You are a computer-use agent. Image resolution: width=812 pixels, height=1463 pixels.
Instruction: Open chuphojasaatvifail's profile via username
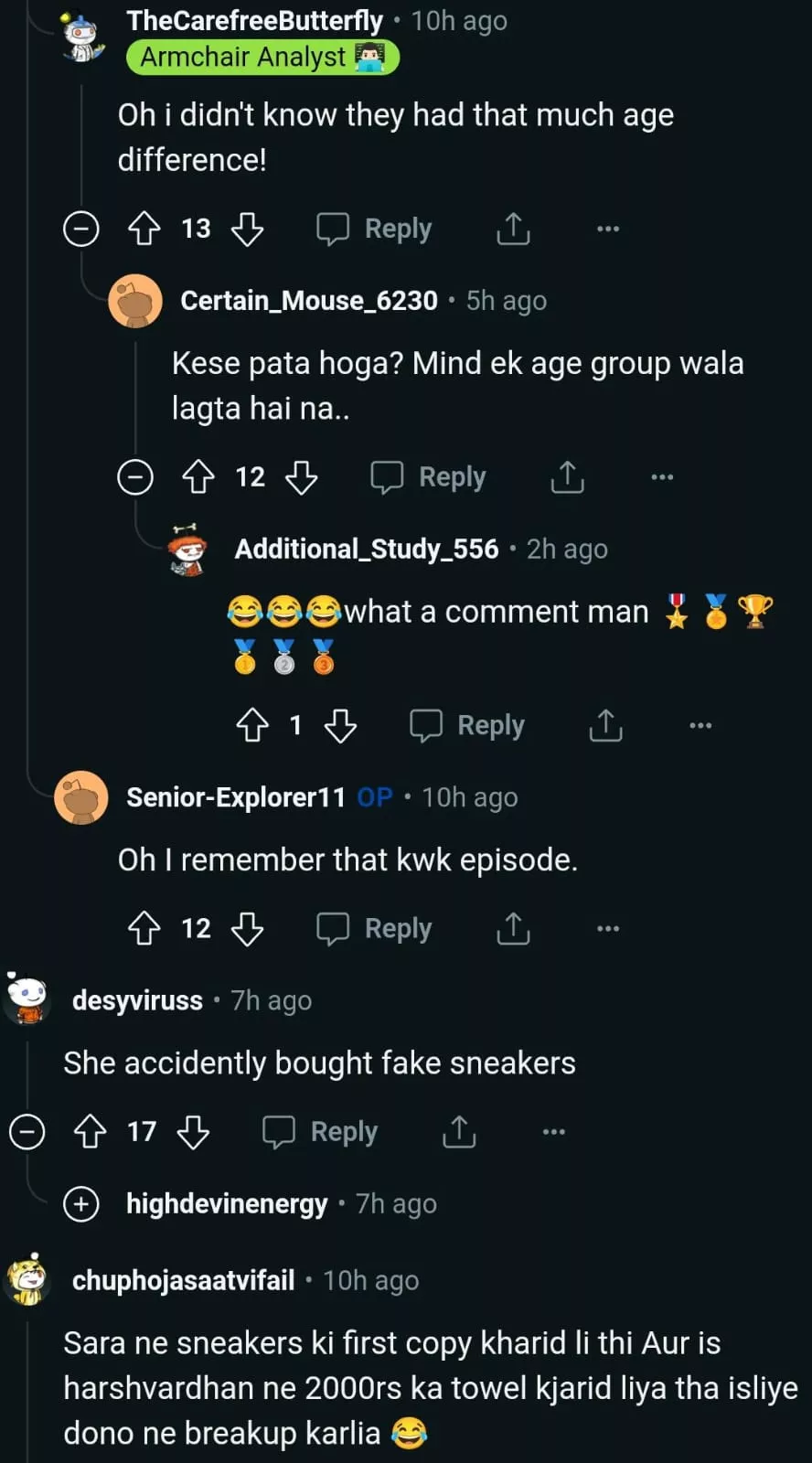pyautogui.click(x=183, y=1280)
